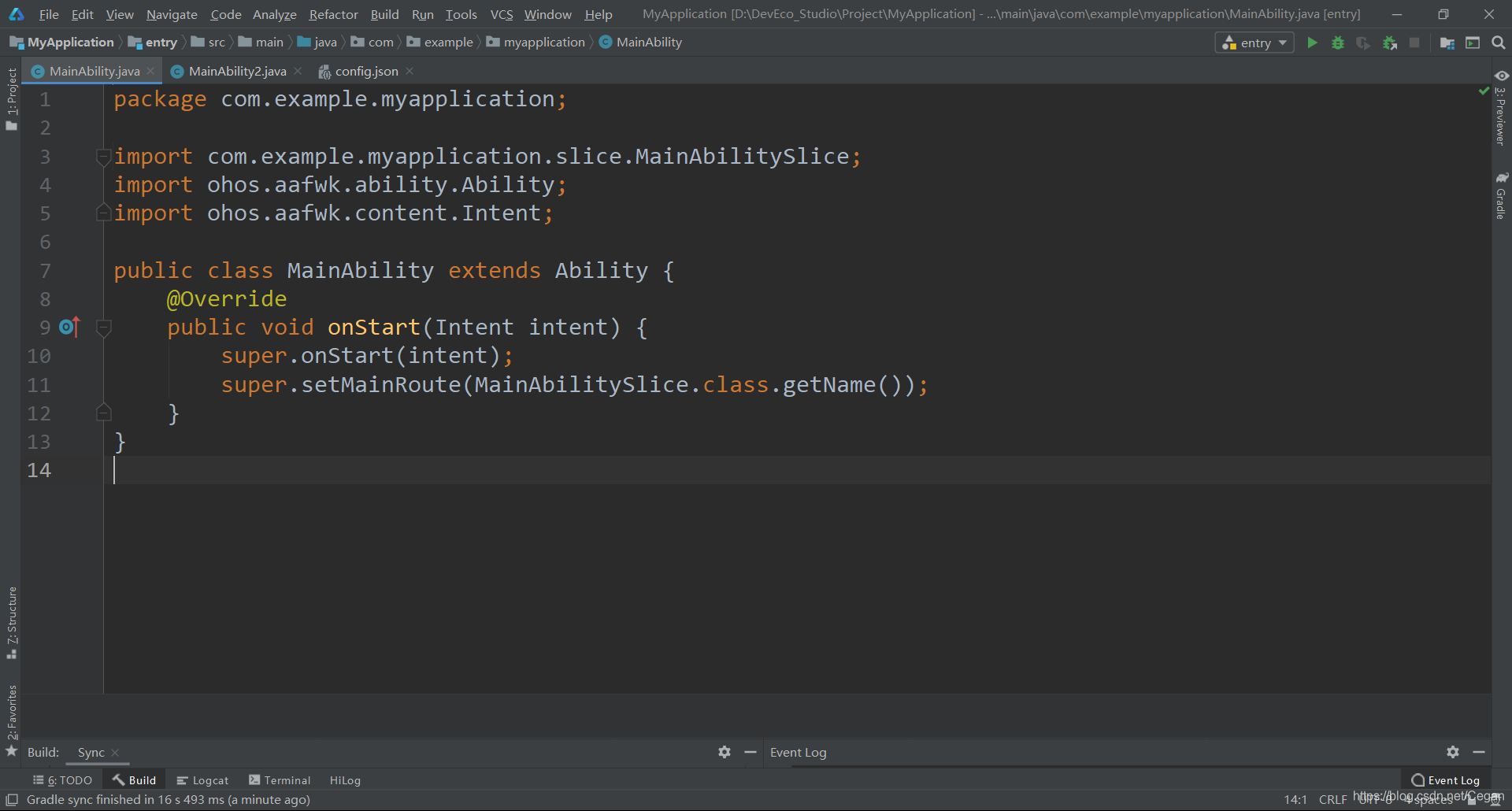Switch to MainAbility.java tab
The width and height of the screenshot is (1512, 811).
point(93,72)
